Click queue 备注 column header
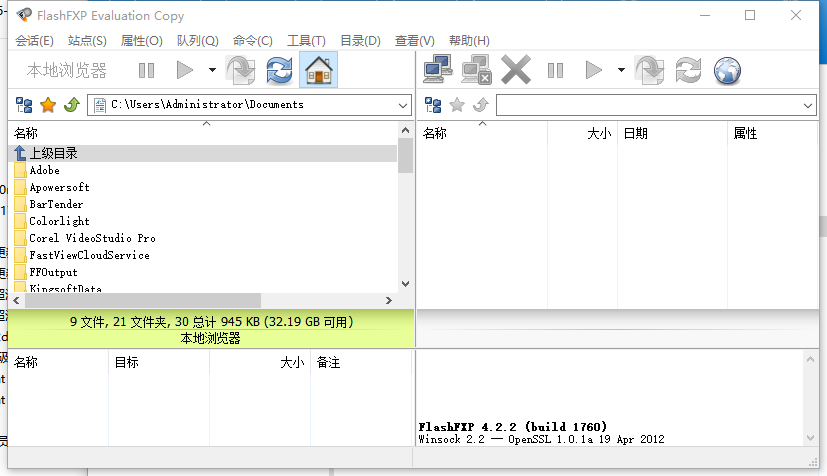The width and height of the screenshot is (827, 476). click(361, 362)
